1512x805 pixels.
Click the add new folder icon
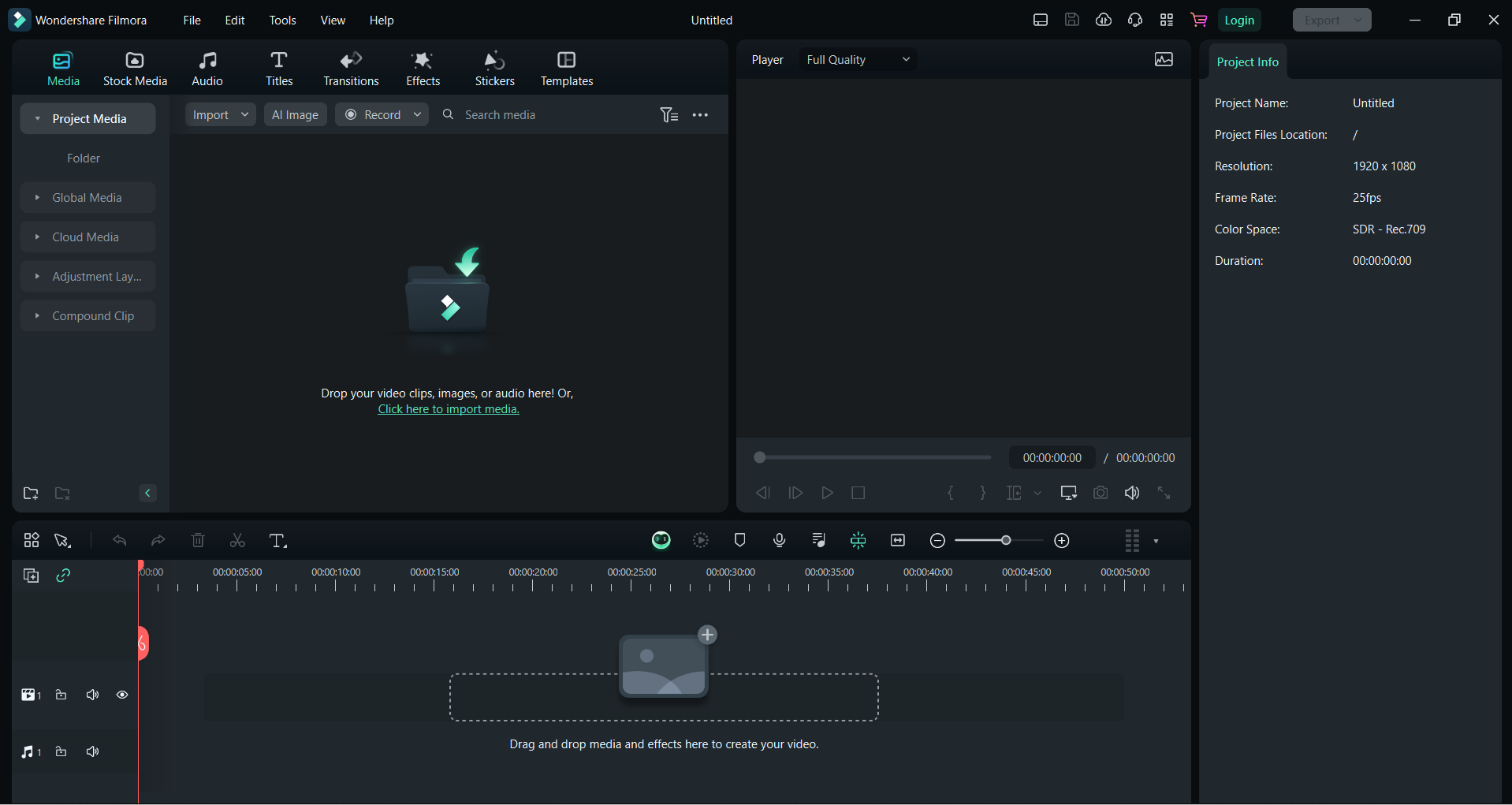pos(31,494)
